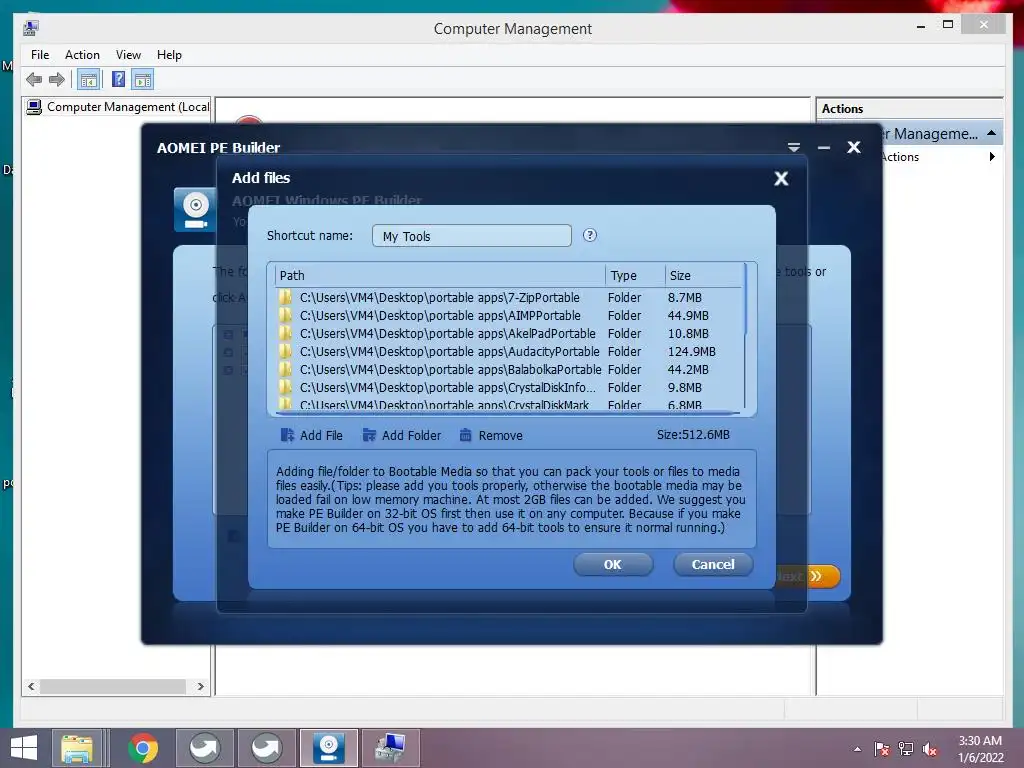
Task: Click the Action Center flag tray icon
Action: (882, 749)
